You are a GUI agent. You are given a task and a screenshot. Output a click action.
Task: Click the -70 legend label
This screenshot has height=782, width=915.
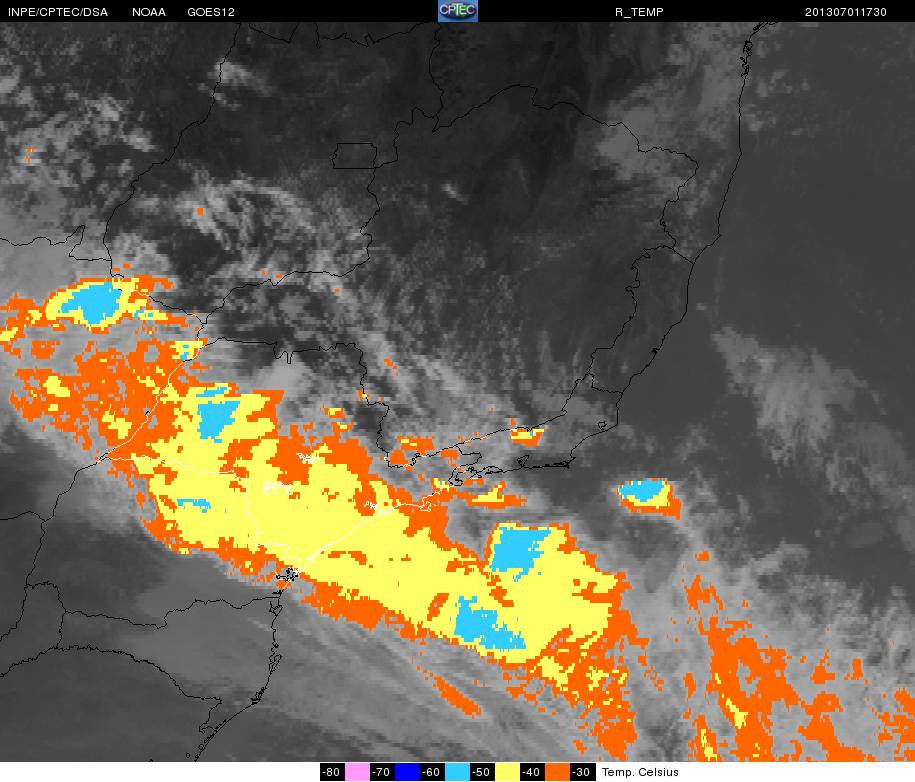click(x=382, y=772)
